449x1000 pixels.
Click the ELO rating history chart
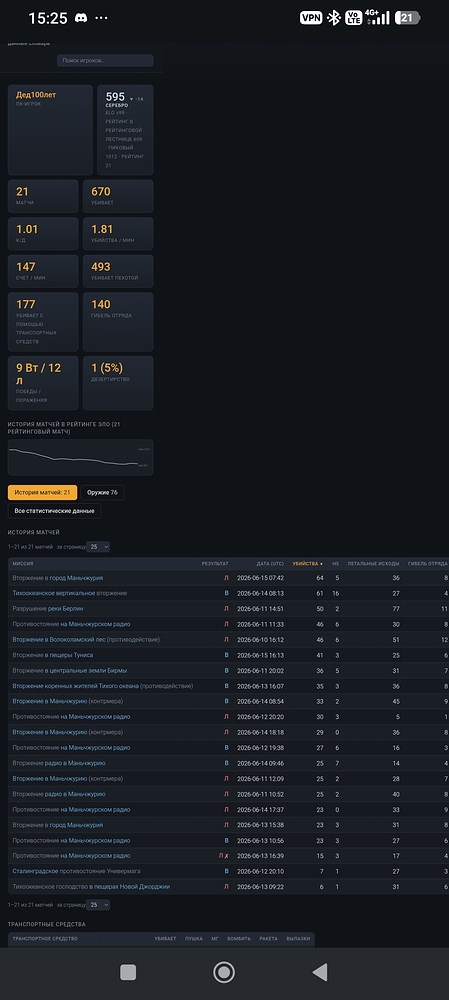[x=80, y=457]
